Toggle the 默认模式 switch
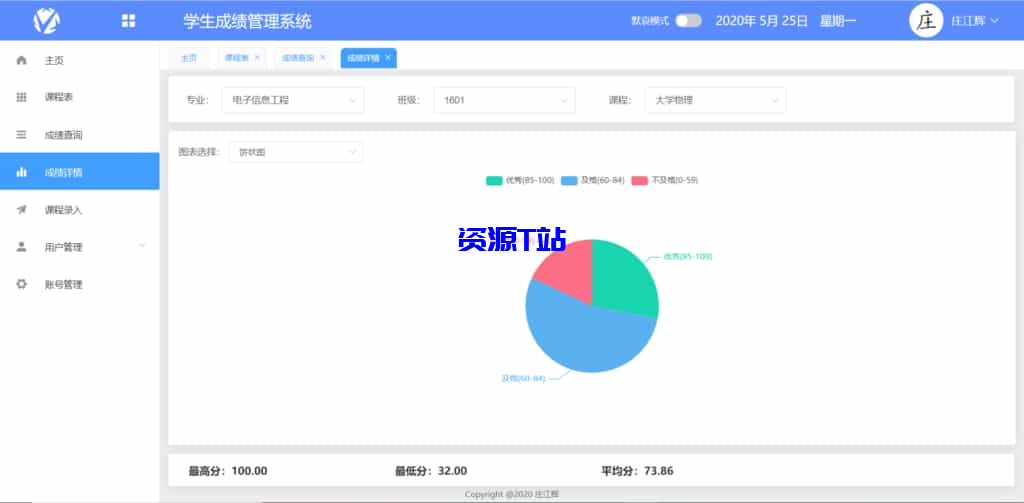This screenshot has height=503, width=1024. tap(688, 21)
